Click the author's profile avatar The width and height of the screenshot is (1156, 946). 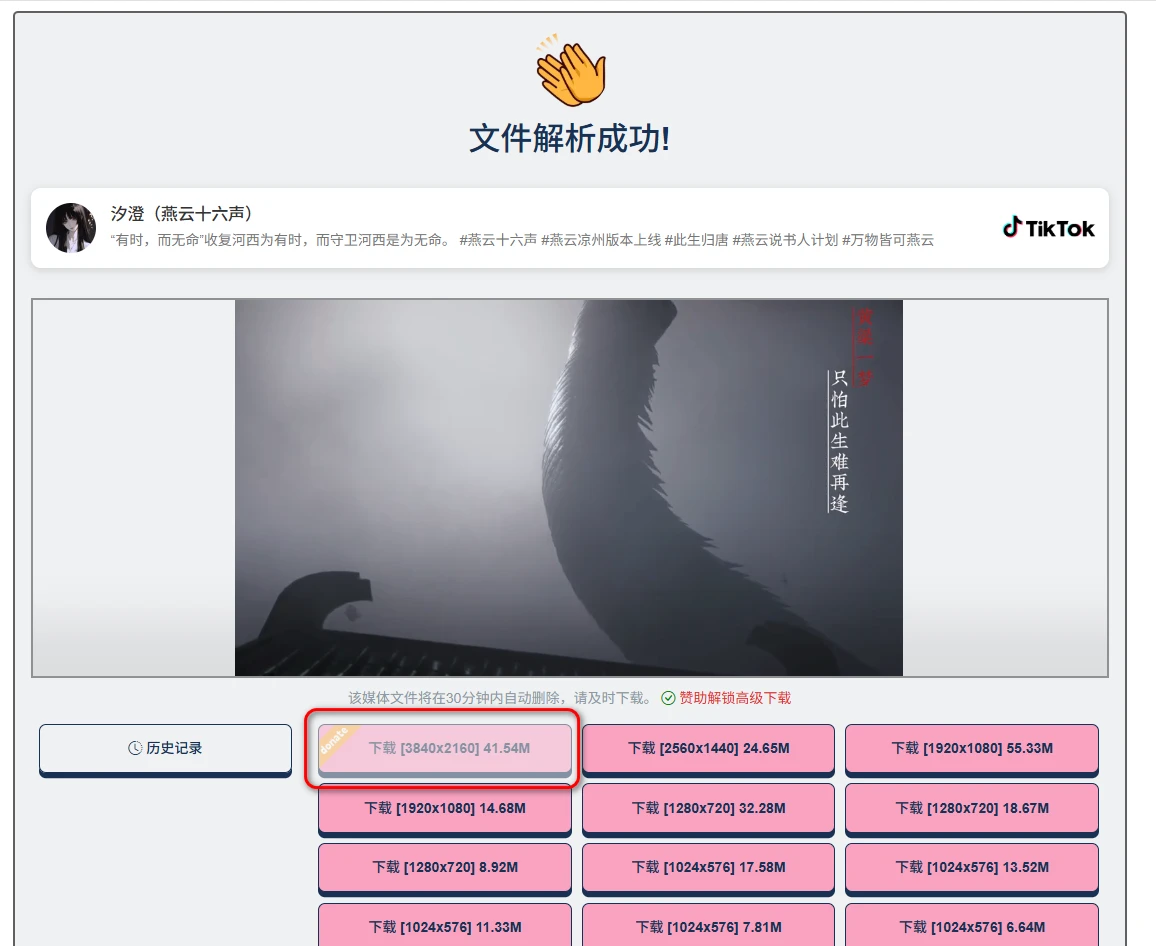pyautogui.click(x=71, y=228)
